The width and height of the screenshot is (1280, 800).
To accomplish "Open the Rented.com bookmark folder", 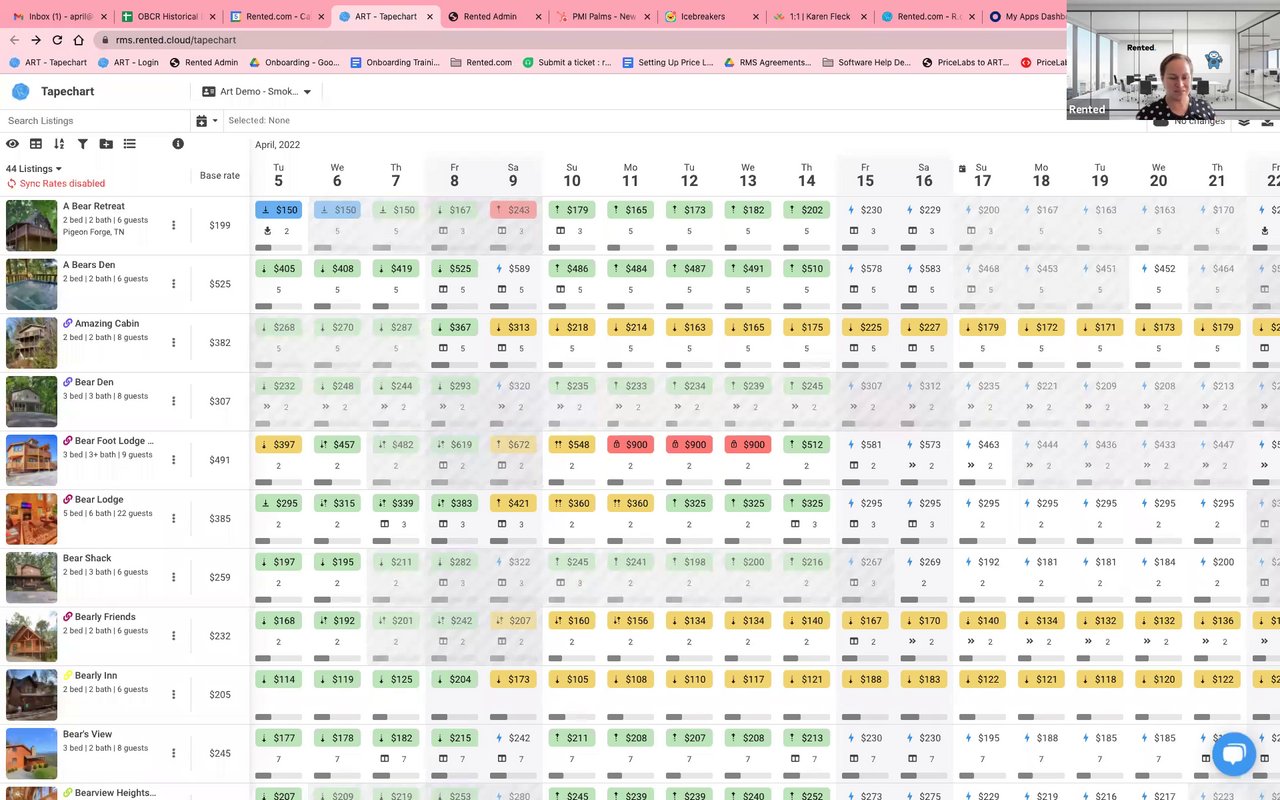I will 481,62.
